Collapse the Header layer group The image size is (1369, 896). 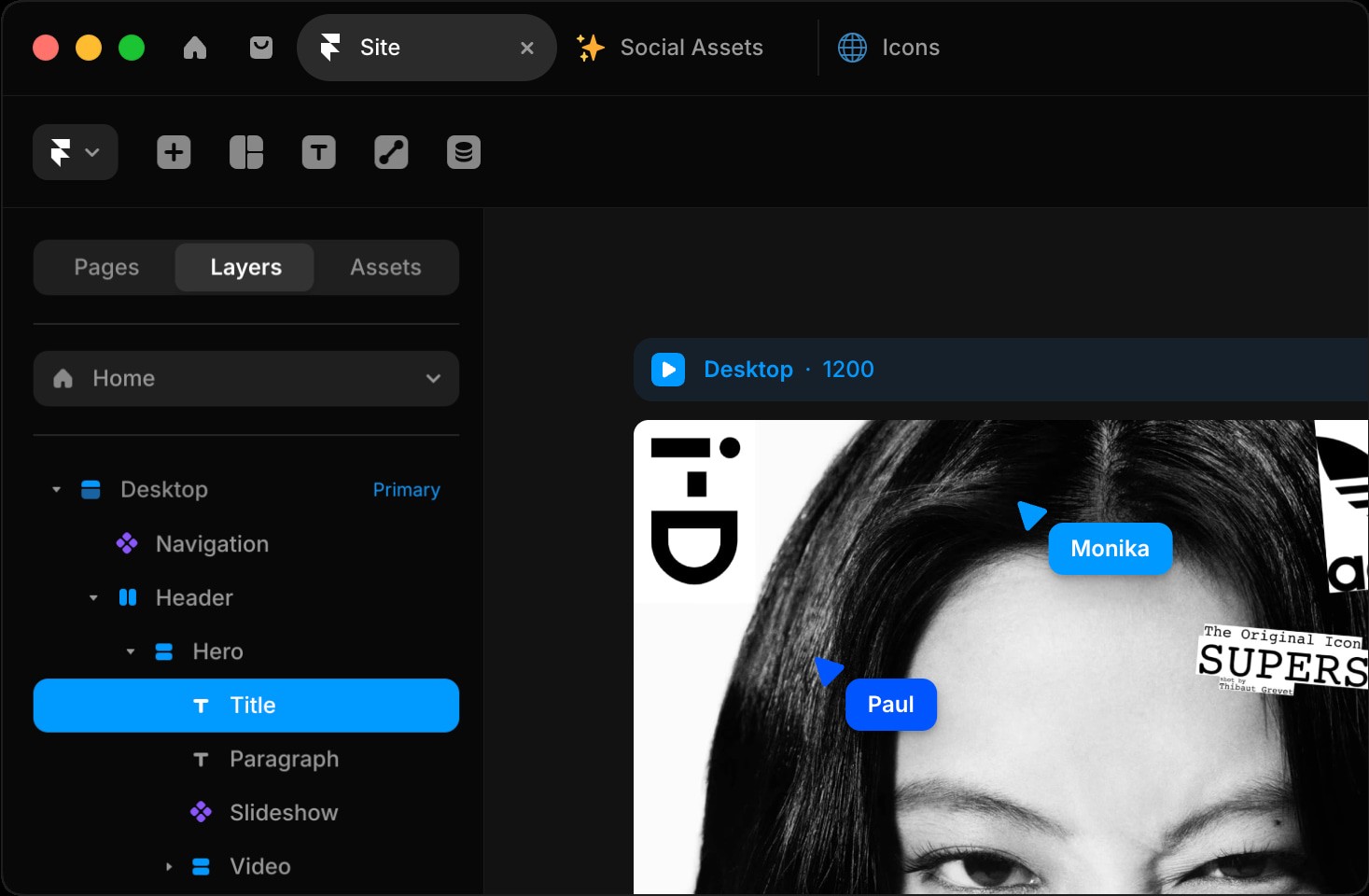92,597
